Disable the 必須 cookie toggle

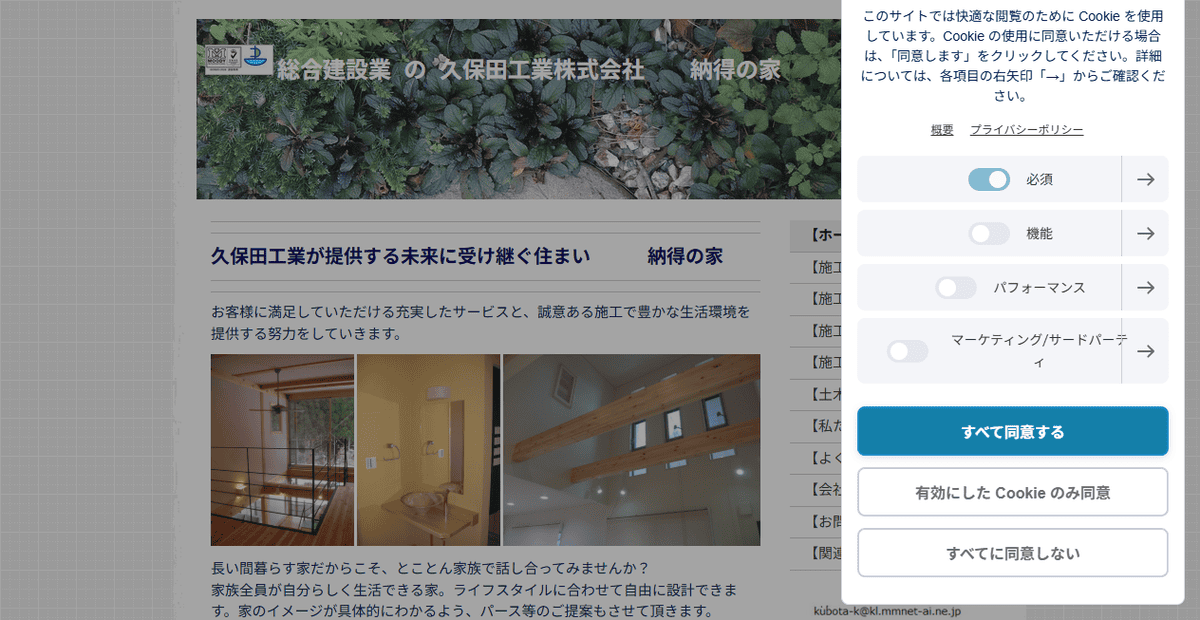990,179
